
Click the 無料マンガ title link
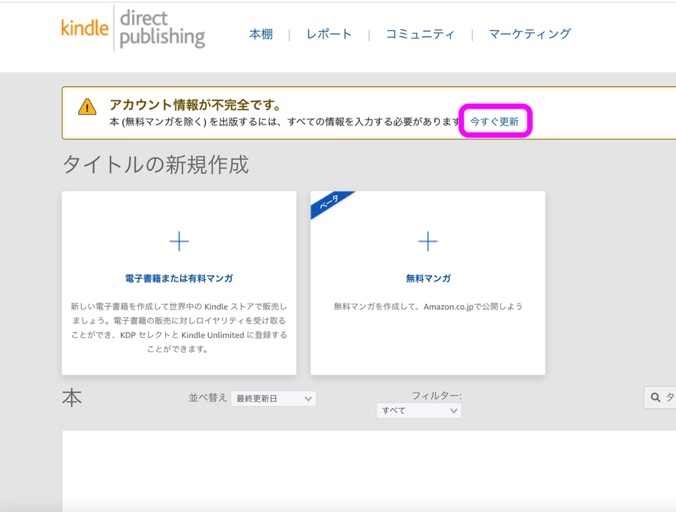click(x=428, y=278)
